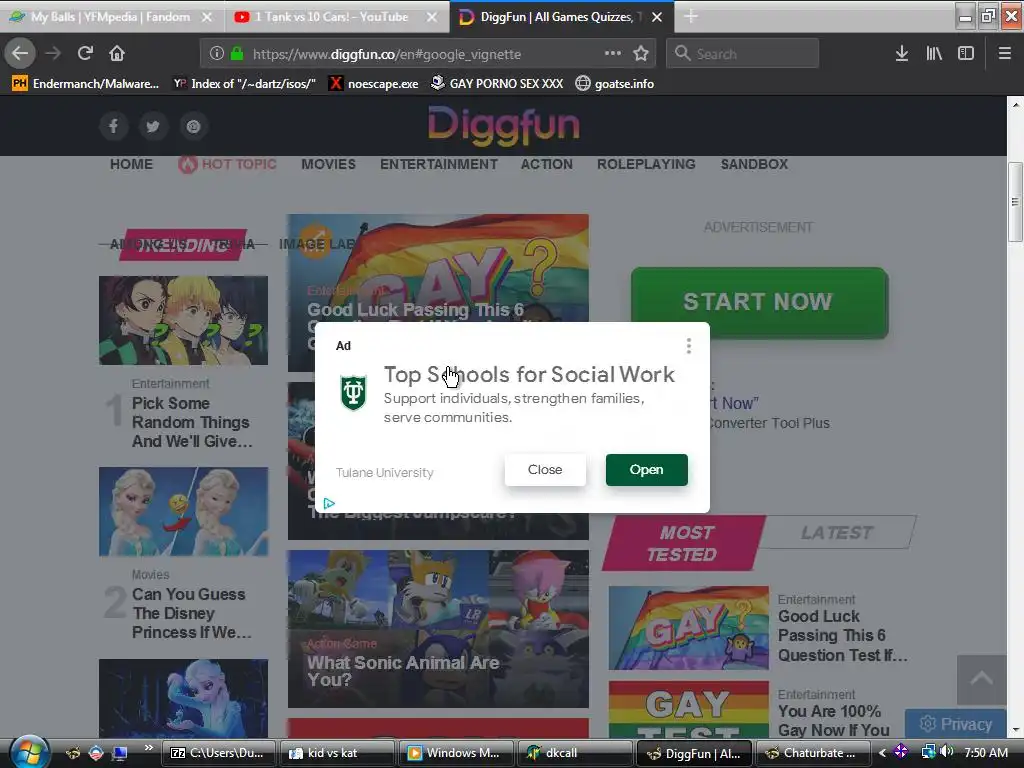Expand quick launch overflow chevron
This screenshot has width=1024, height=768.
[149, 748]
